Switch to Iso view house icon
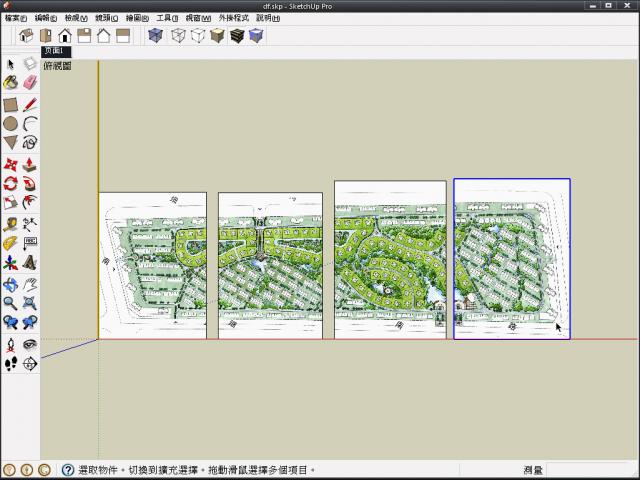 point(27,36)
